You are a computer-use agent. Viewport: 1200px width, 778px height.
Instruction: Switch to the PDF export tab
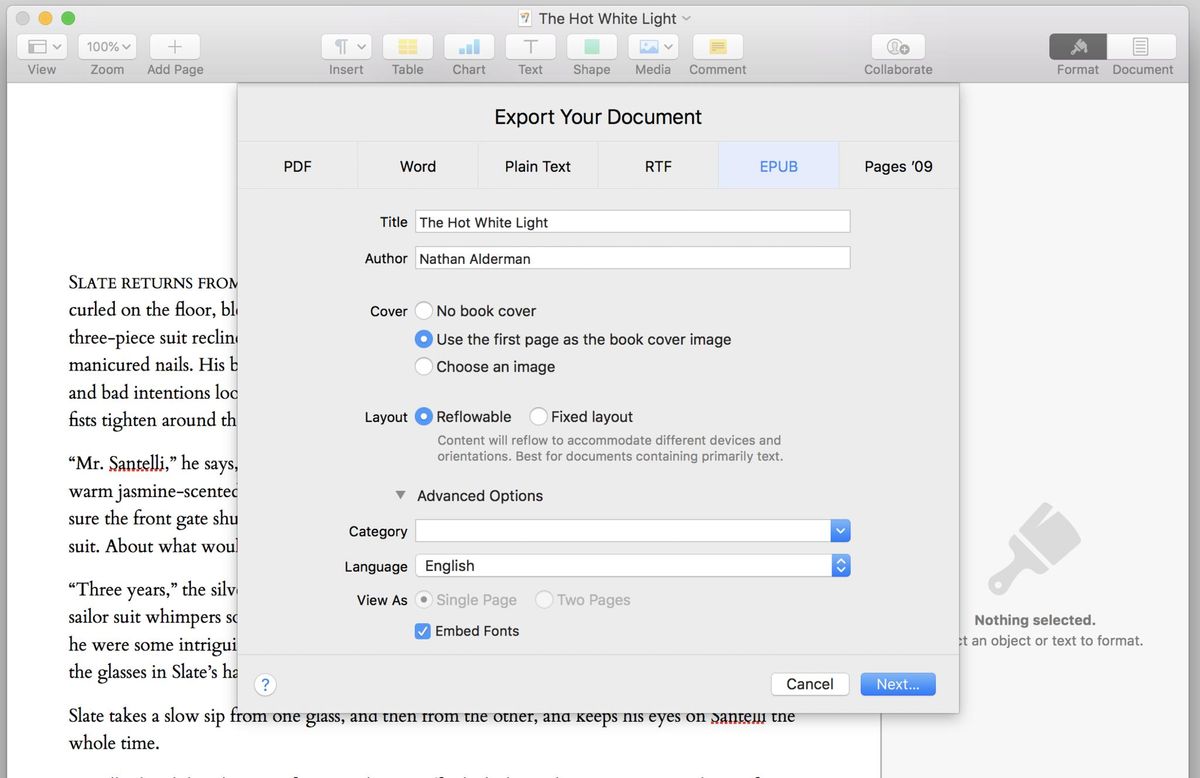pyautogui.click(x=298, y=166)
